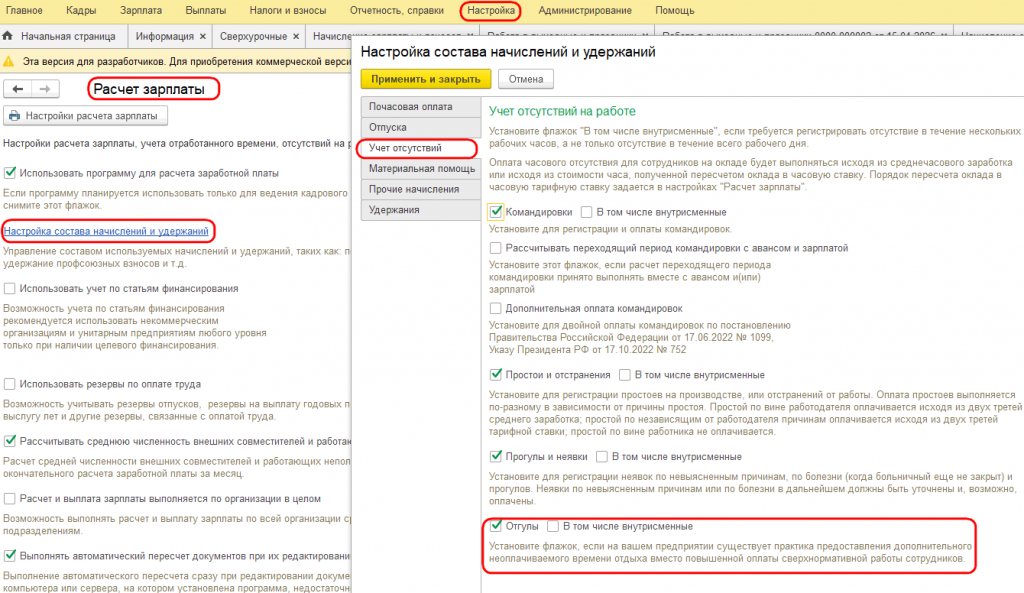The image size is (1024, 593).
Task: Toggle Прогулы и неявки checkbox
Action: tap(496, 456)
